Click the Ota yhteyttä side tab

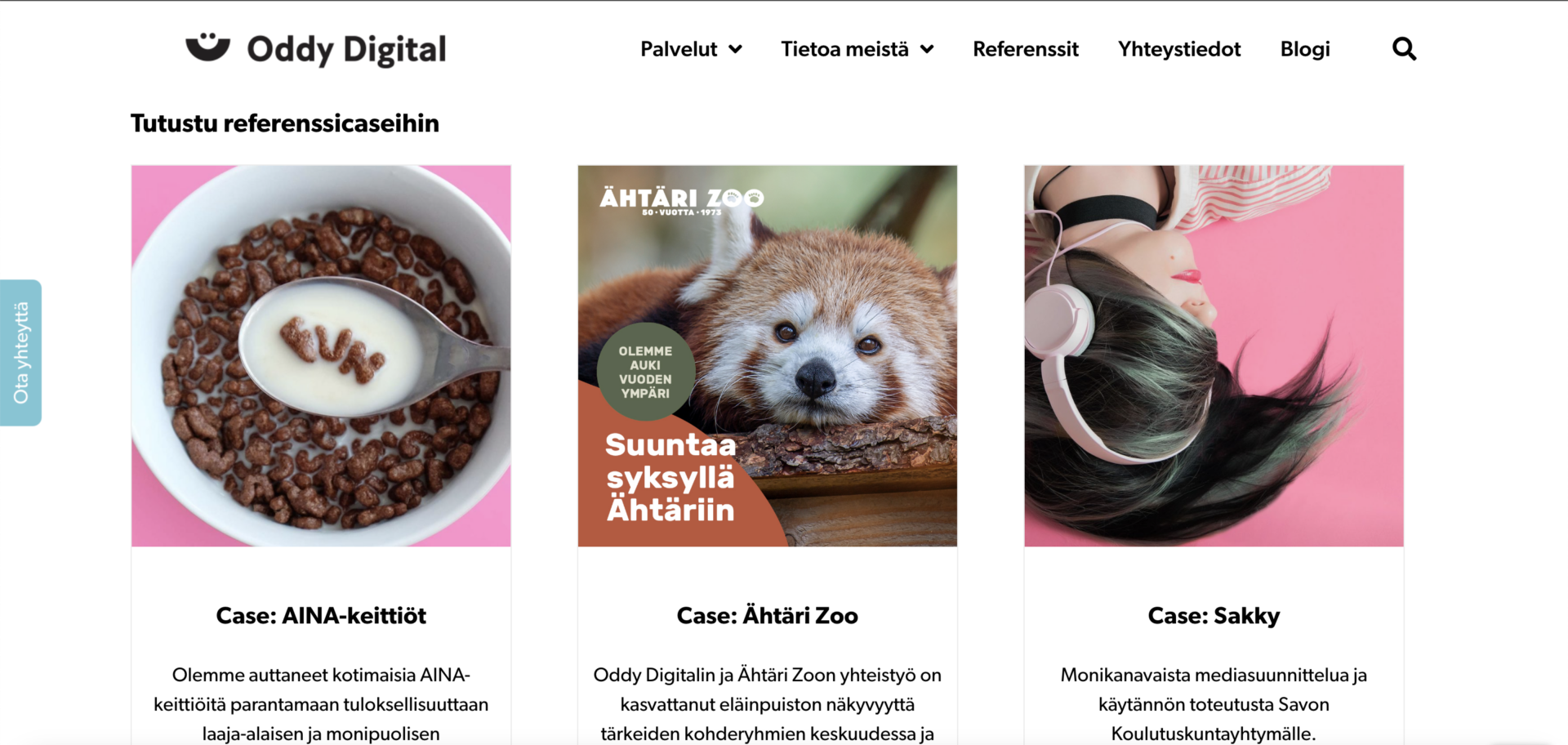coord(20,353)
